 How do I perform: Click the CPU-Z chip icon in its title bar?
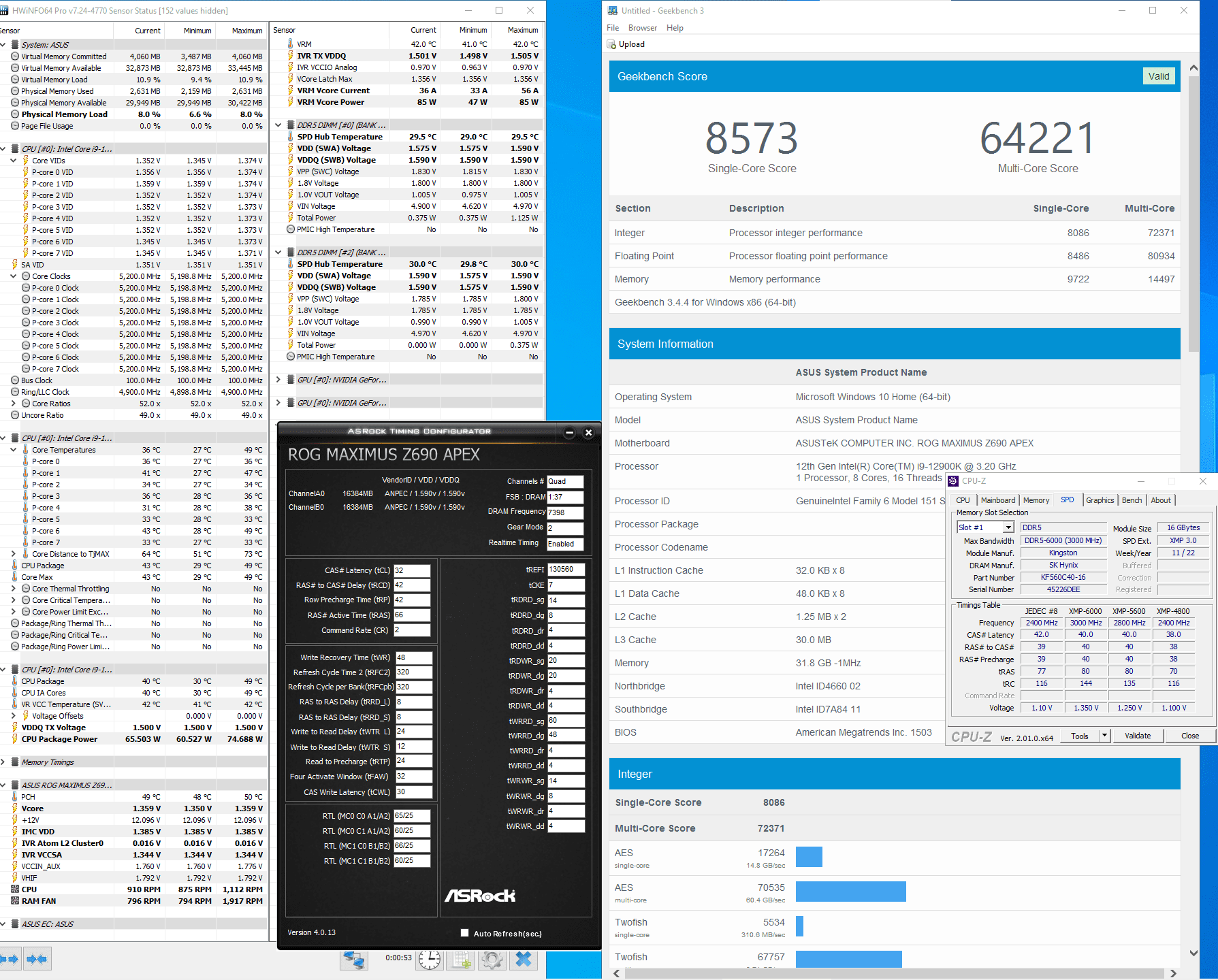tap(953, 481)
